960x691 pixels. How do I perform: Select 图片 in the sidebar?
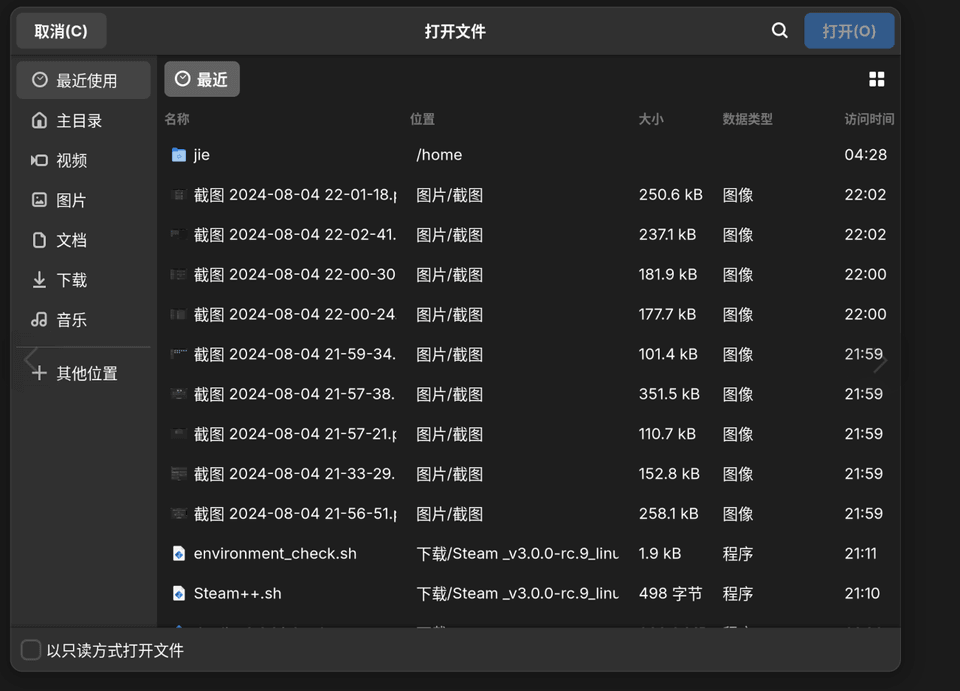(70, 201)
